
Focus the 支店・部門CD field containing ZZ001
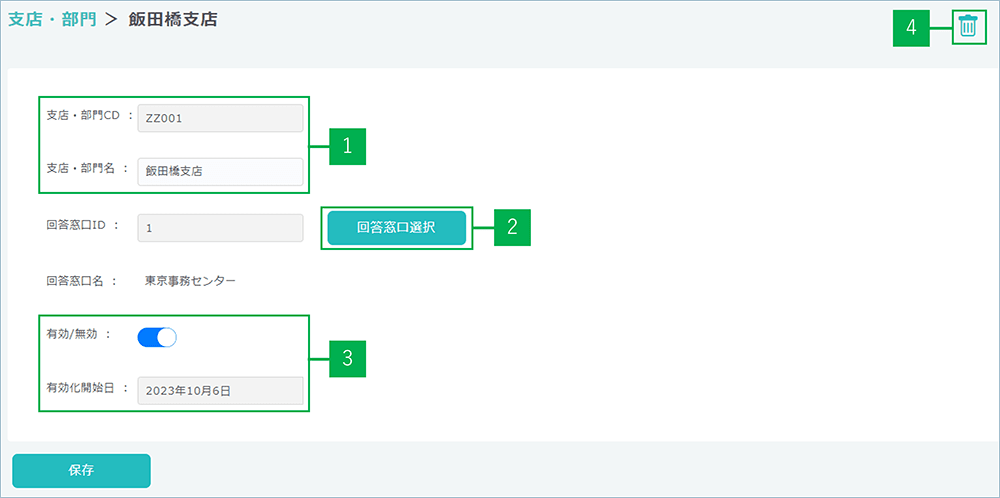click(x=219, y=118)
